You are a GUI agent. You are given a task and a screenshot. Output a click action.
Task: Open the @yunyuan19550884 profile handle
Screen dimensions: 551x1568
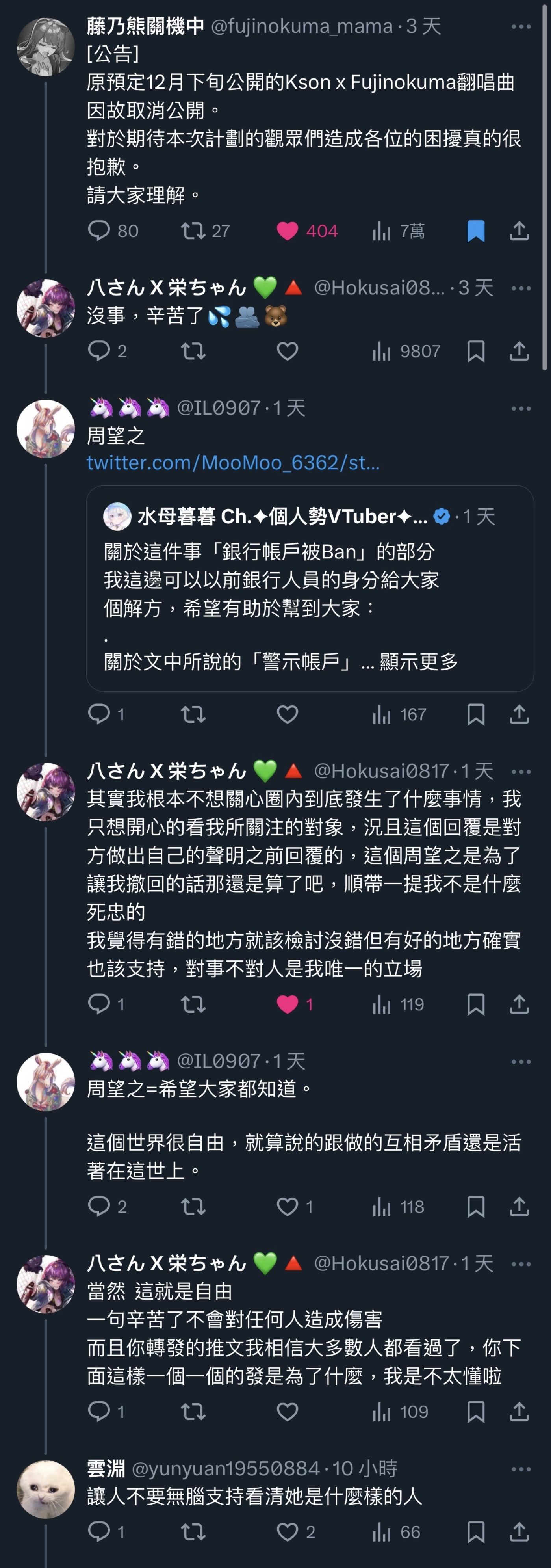coord(225,1469)
